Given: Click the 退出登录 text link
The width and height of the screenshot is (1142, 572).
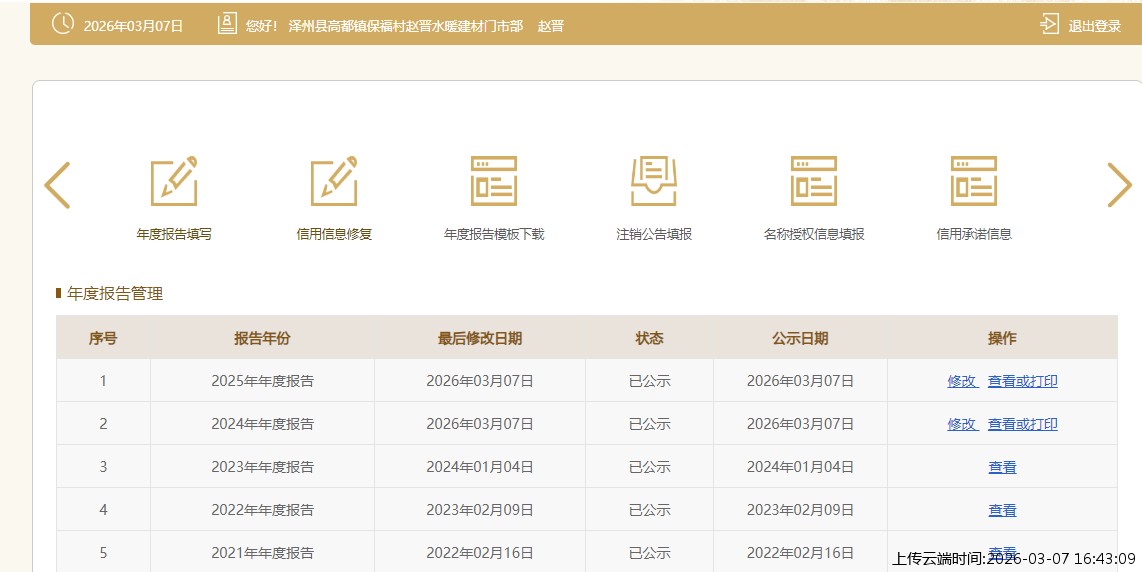Looking at the screenshot, I should (x=1094, y=26).
